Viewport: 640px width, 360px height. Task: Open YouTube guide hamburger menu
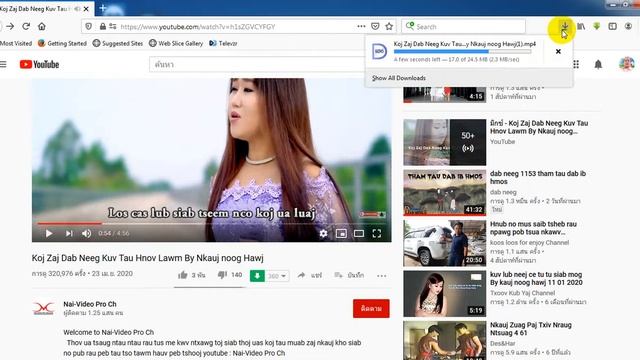coord(3,64)
